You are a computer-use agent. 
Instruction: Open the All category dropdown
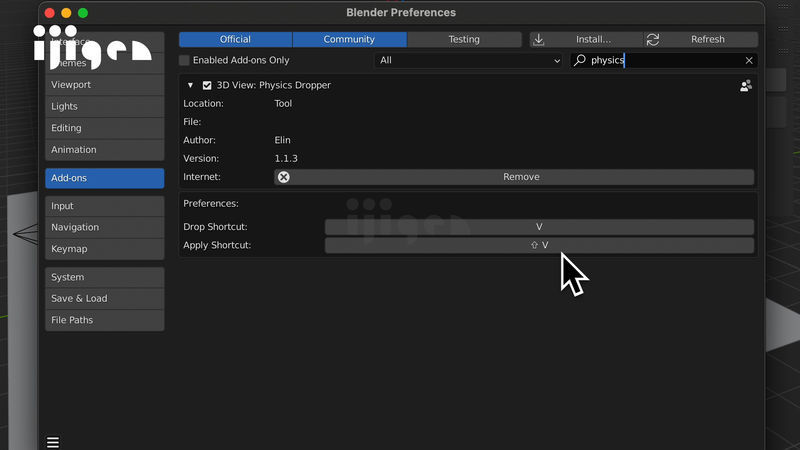[x=468, y=60]
